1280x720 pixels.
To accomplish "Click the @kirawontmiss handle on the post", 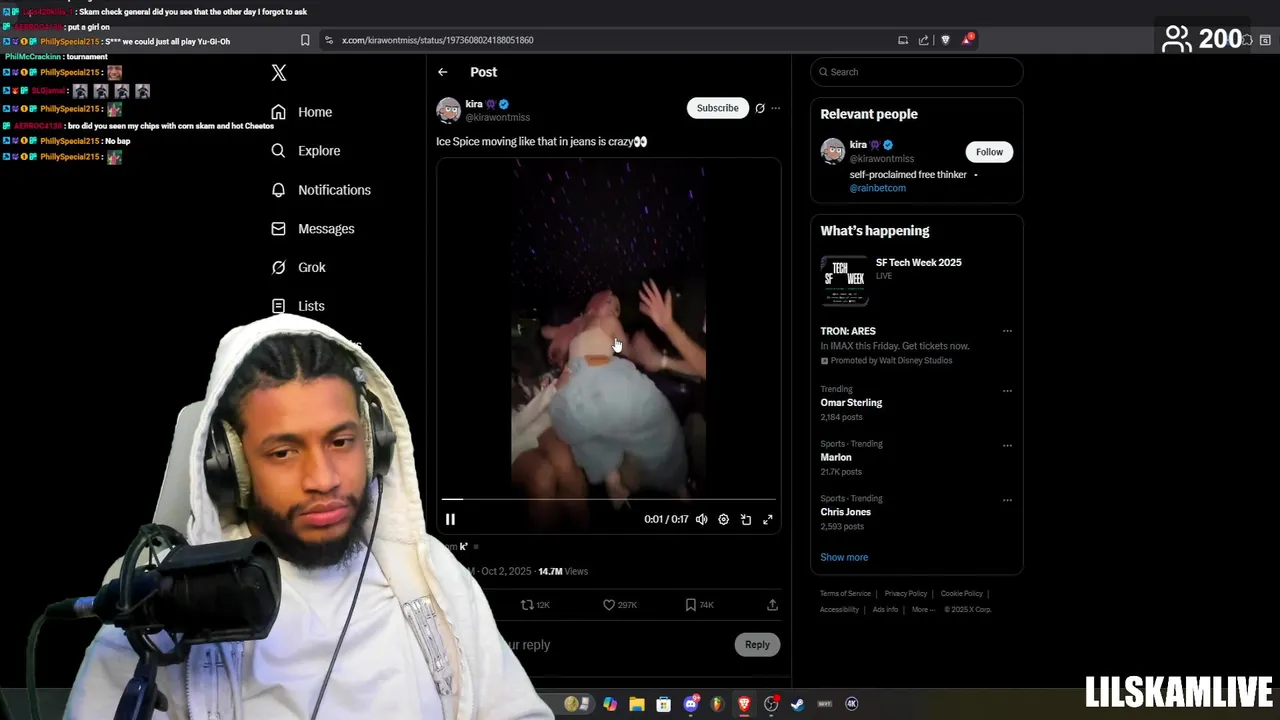I will (x=498, y=118).
